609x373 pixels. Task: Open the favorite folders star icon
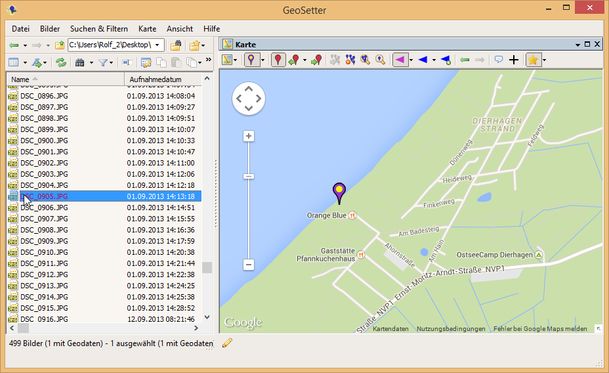pyautogui.click(x=194, y=45)
